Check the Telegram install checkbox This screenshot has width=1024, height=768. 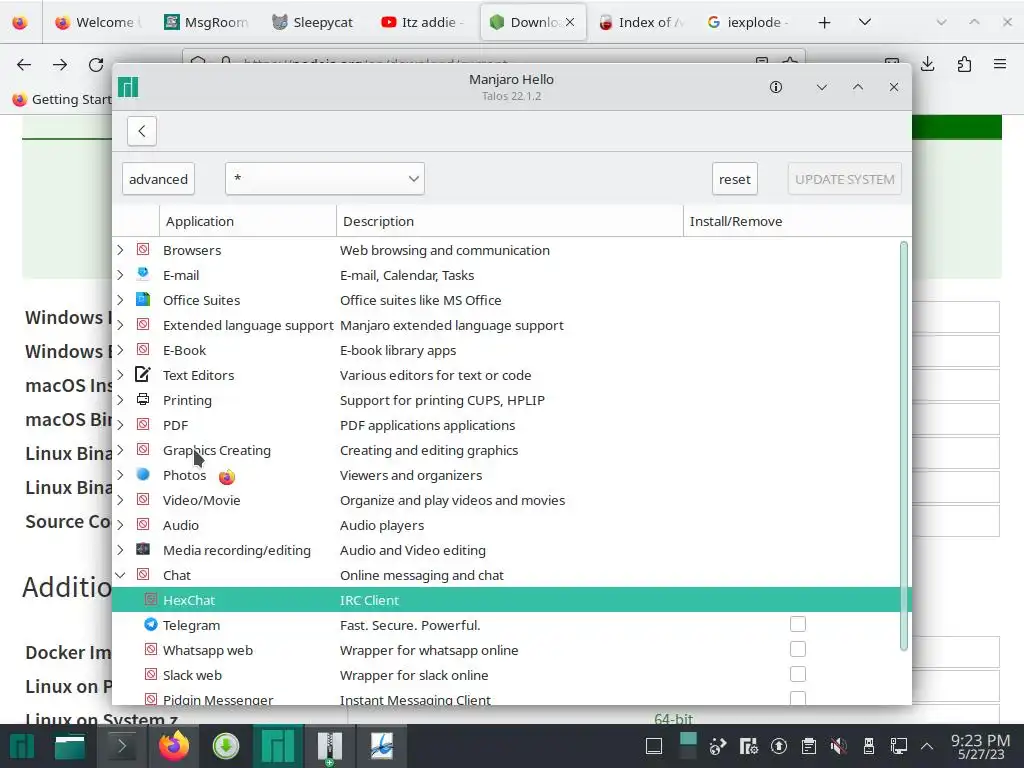[797, 624]
